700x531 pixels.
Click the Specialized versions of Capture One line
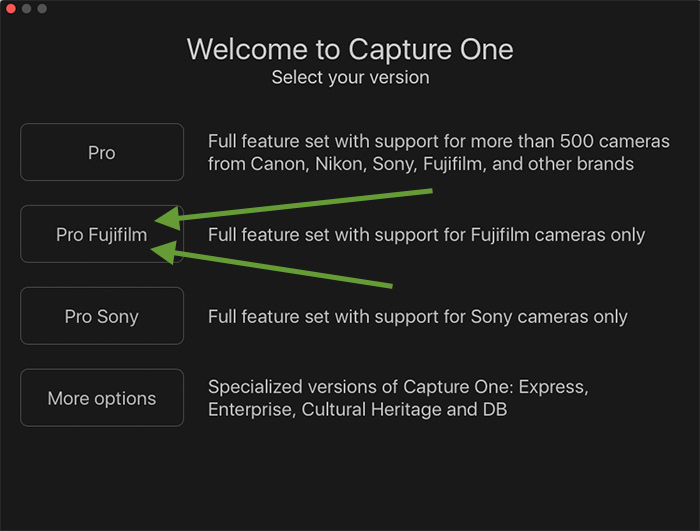click(398, 387)
